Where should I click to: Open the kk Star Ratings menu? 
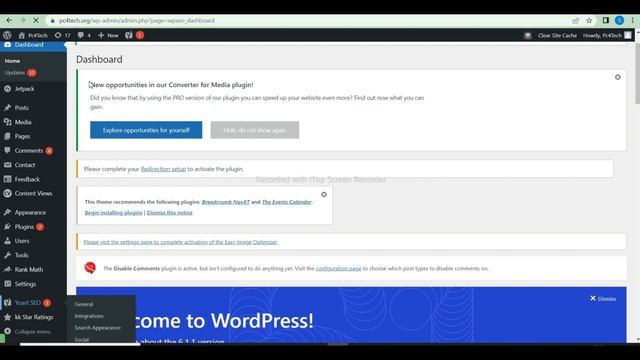coord(33,317)
